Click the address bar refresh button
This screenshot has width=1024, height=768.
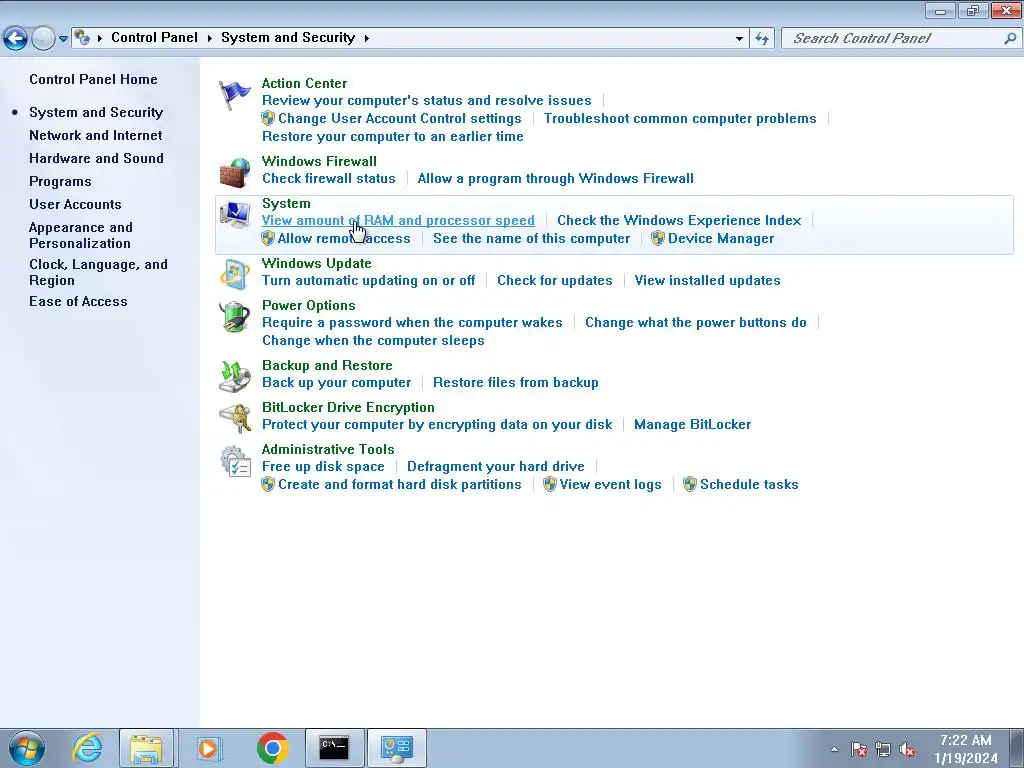pyautogui.click(x=761, y=39)
